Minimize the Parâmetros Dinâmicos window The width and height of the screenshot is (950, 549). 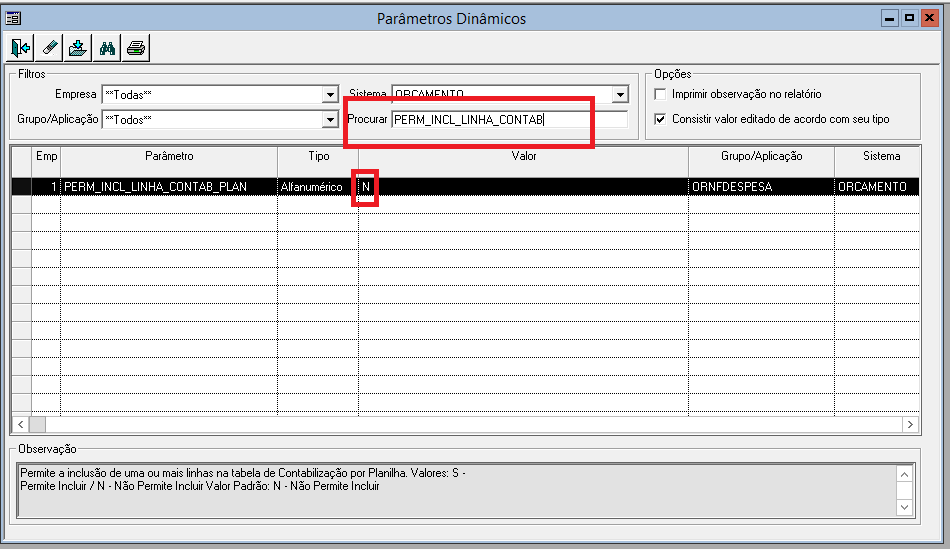tap(889, 18)
